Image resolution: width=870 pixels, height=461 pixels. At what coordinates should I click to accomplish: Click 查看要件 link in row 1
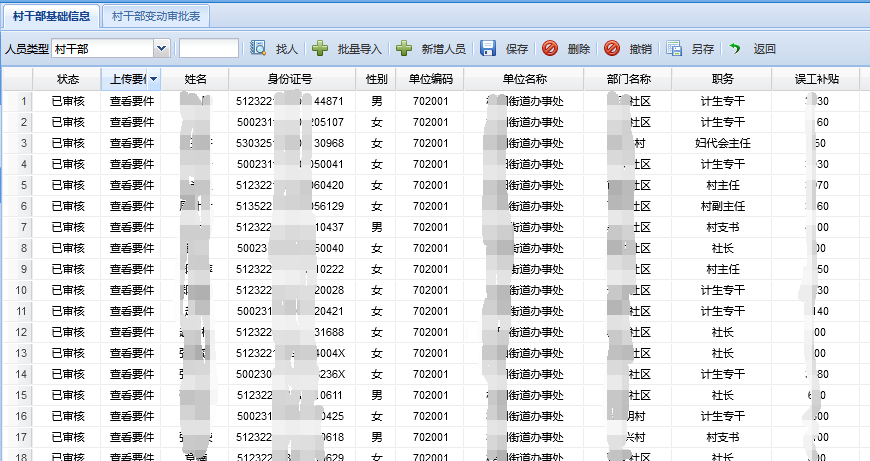click(131, 101)
